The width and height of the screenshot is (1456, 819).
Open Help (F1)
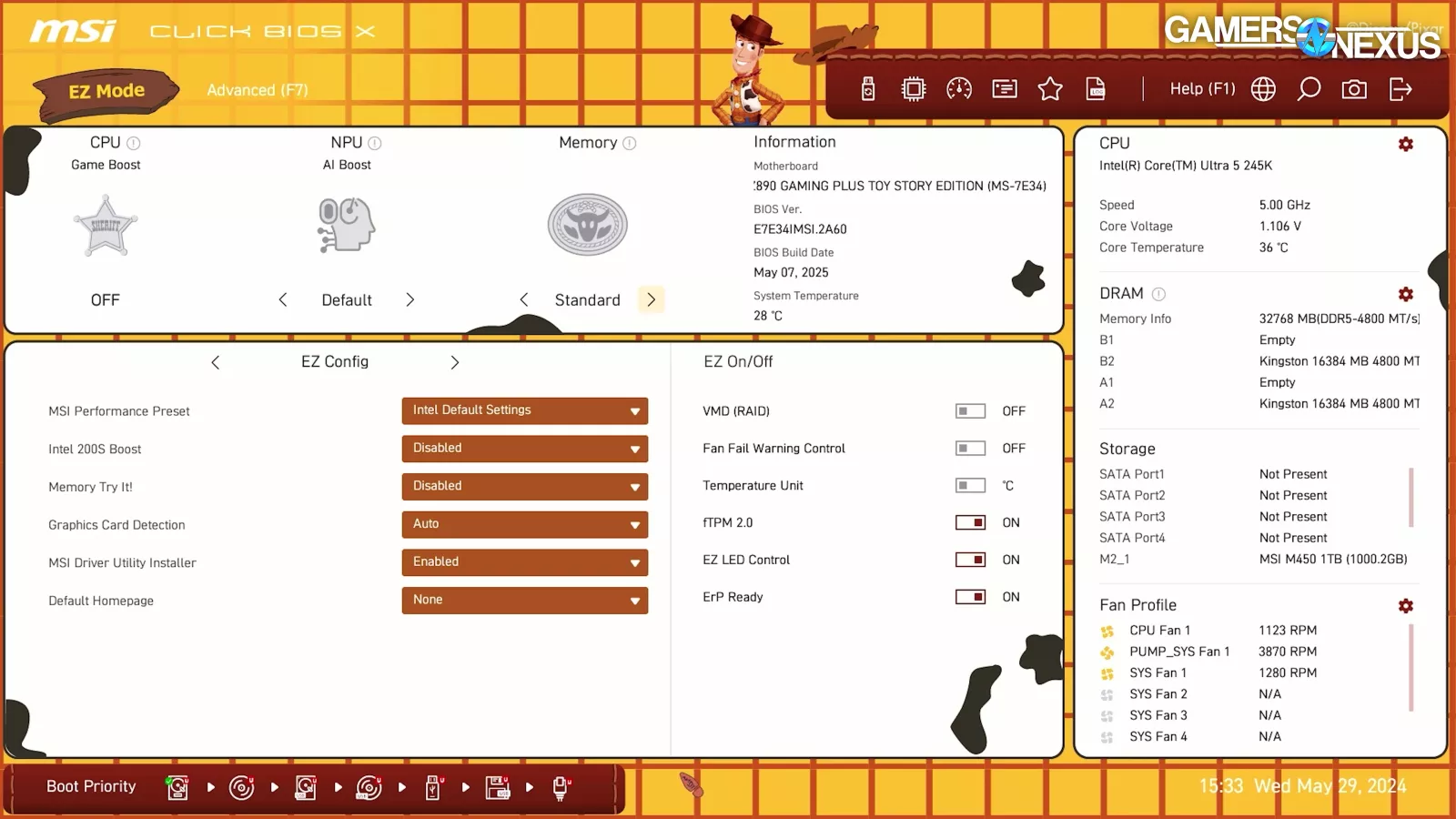pos(1202,89)
